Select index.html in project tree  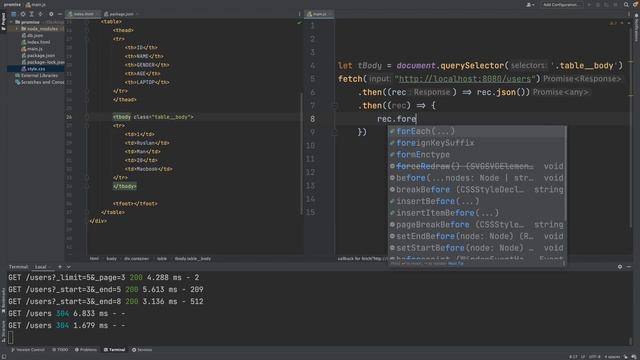pyautogui.click(x=36, y=42)
